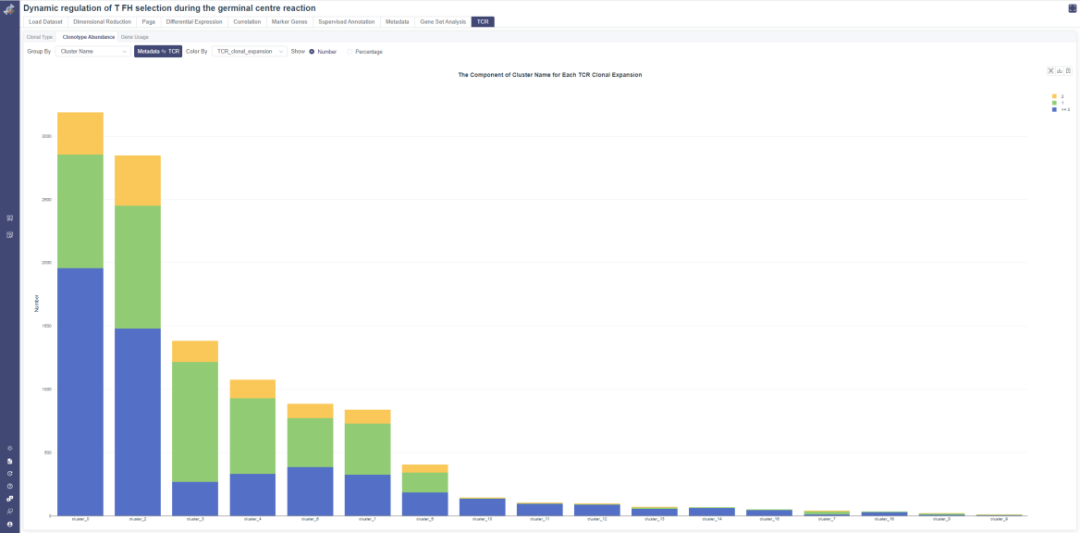1080x533 pixels.
Task: Open the user account icon at the sidebar bottom
Action: (x=10, y=524)
